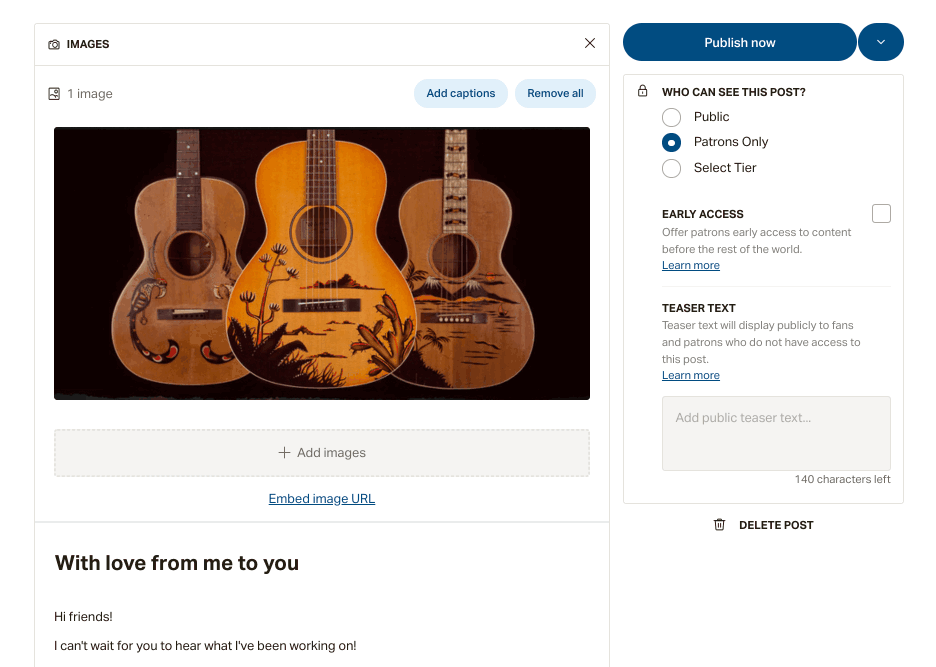Click the uploaded guitars image thumbnail
This screenshot has width=936, height=667.
point(322,263)
